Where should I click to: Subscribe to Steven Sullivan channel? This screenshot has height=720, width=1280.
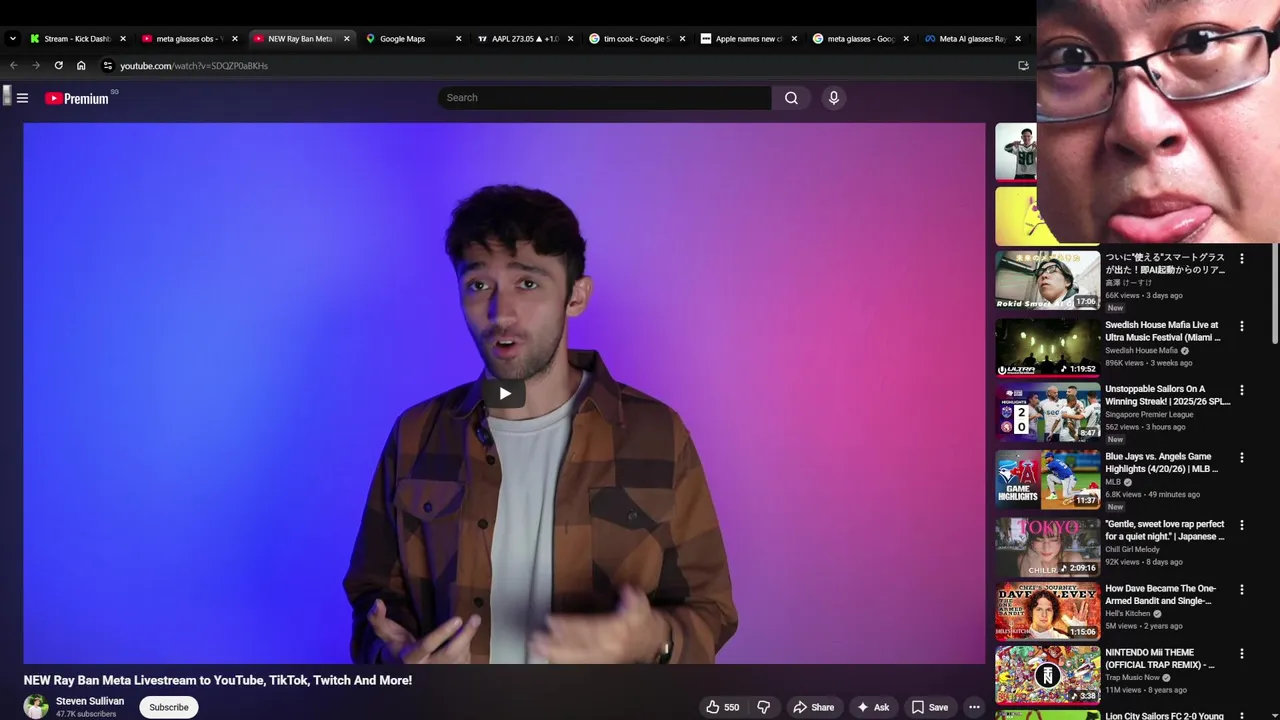(169, 707)
